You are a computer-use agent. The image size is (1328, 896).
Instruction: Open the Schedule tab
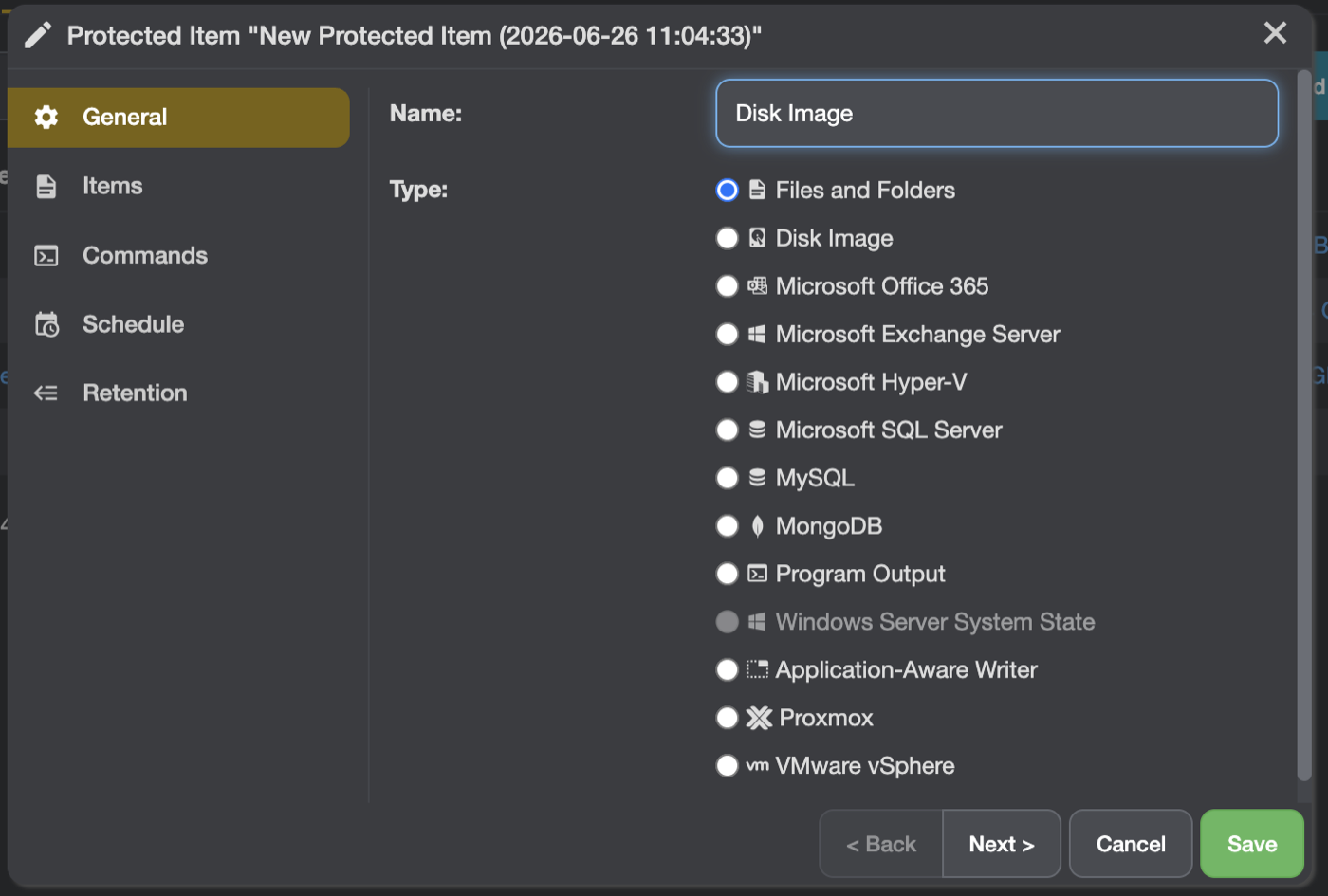point(178,324)
